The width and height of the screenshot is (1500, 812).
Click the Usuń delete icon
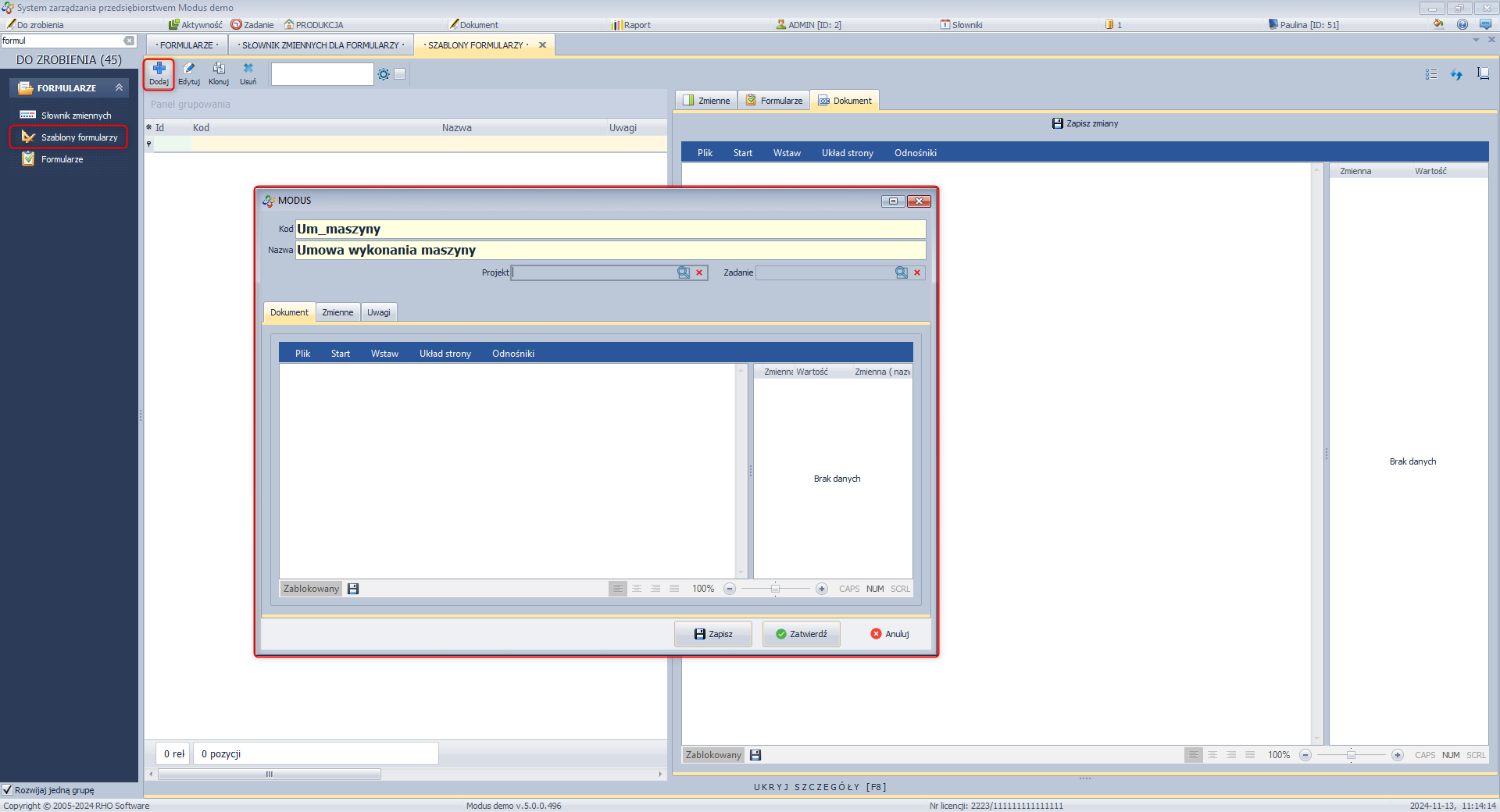coord(248,69)
